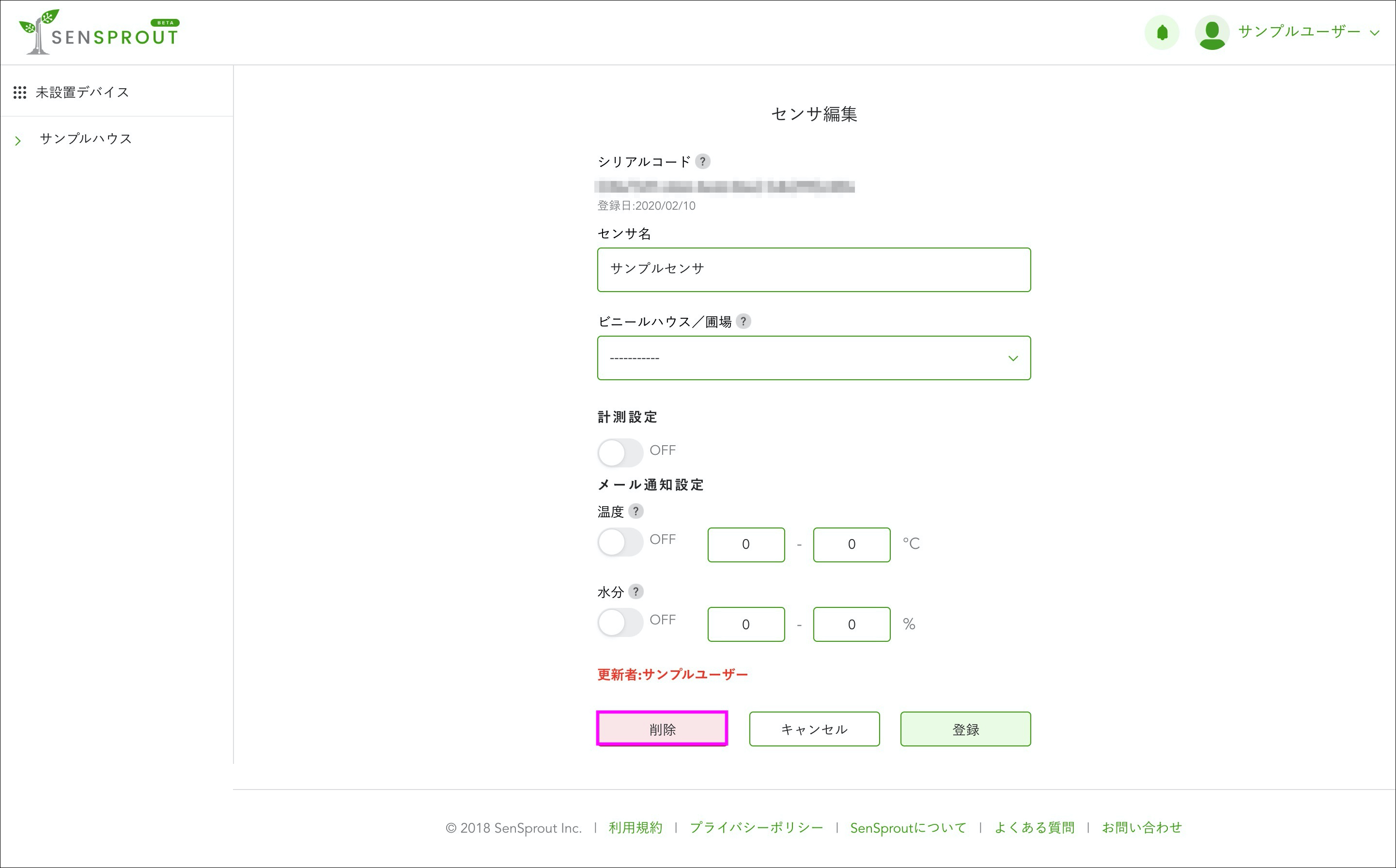Image resolution: width=1396 pixels, height=868 pixels.
Task: Open the お問い合わせ link
Action: pyautogui.click(x=1142, y=827)
